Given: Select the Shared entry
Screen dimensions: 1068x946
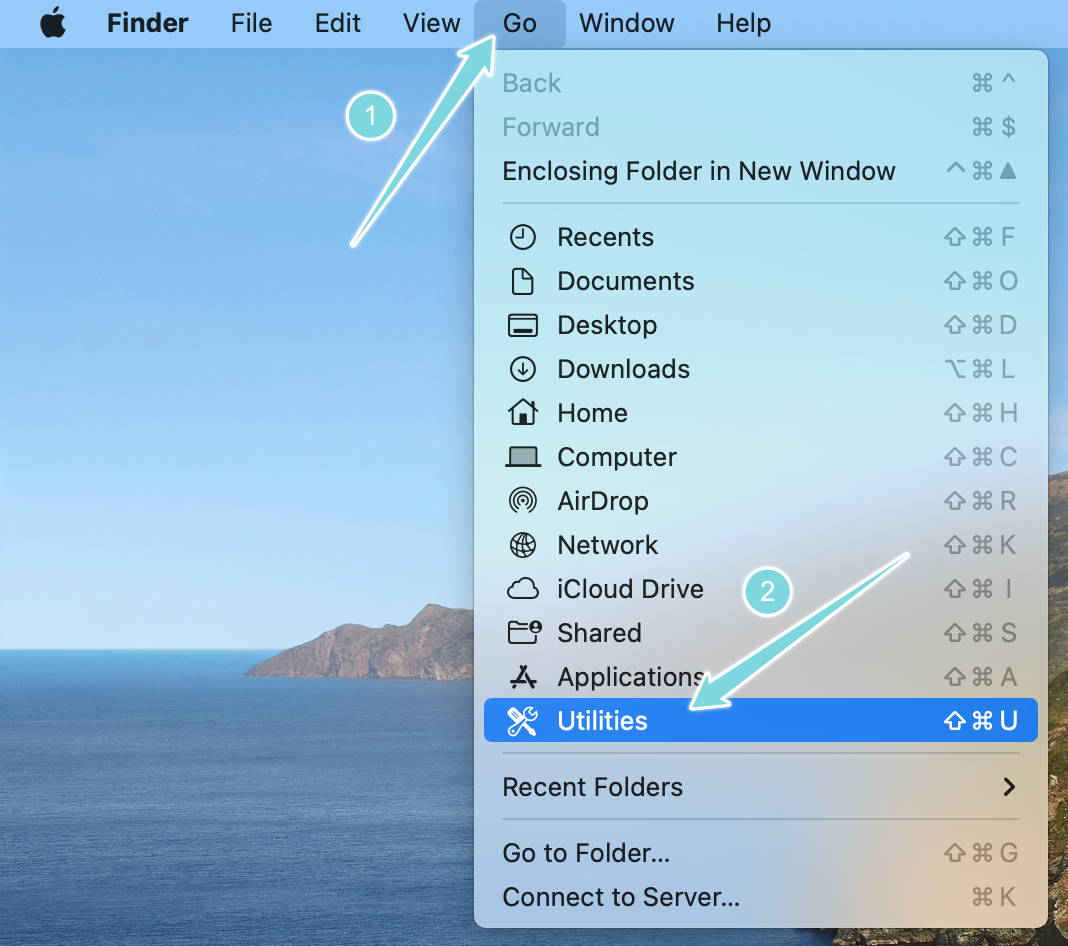Looking at the screenshot, I should click(761, 633).
